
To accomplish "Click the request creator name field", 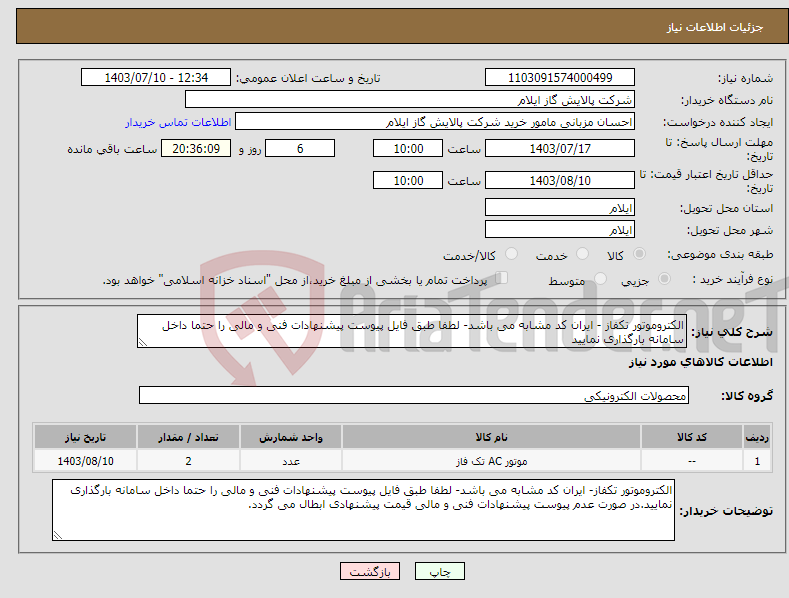I will click(435, 122).
